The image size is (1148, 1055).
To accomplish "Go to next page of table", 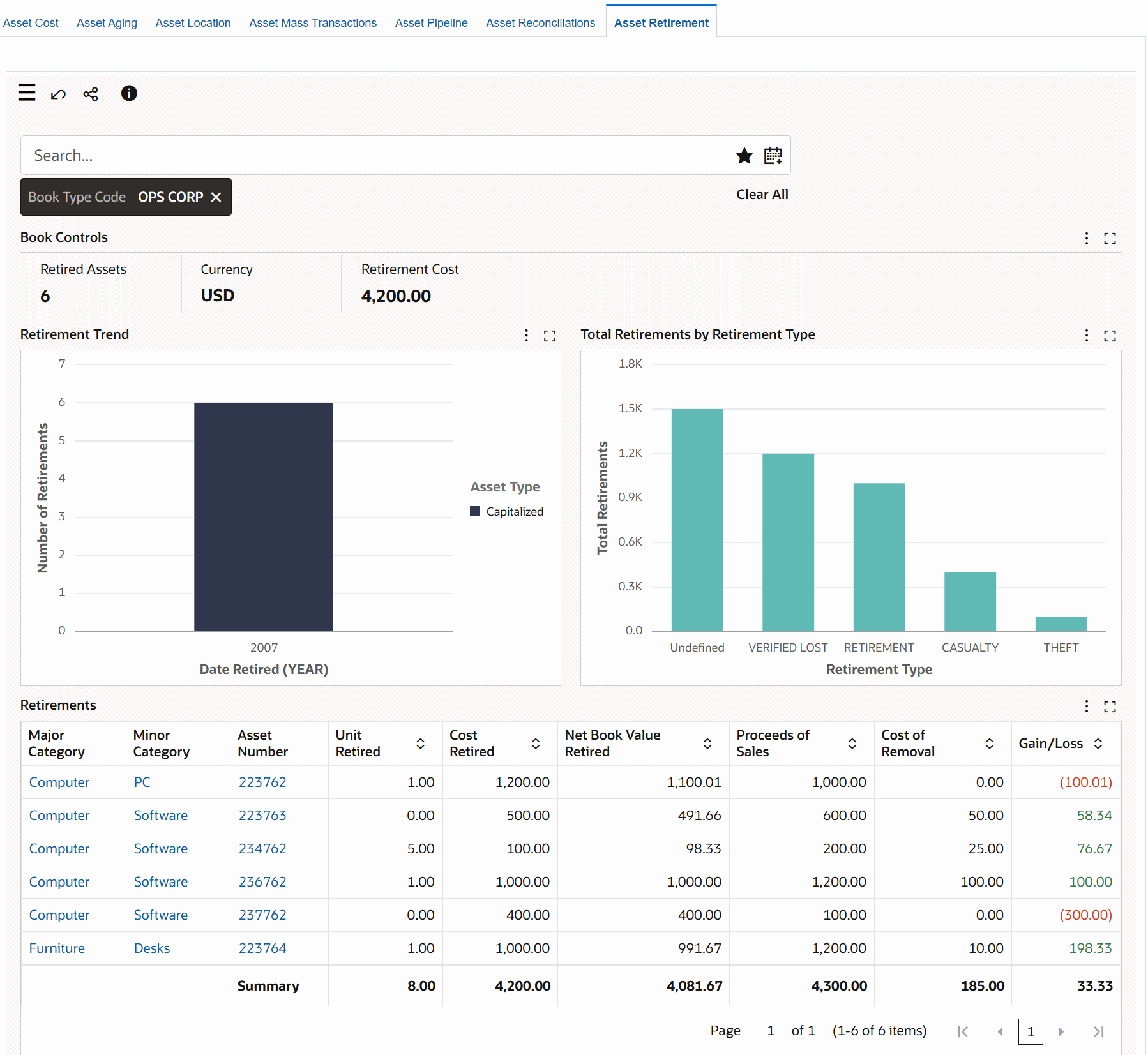I will point(1061,1031).
